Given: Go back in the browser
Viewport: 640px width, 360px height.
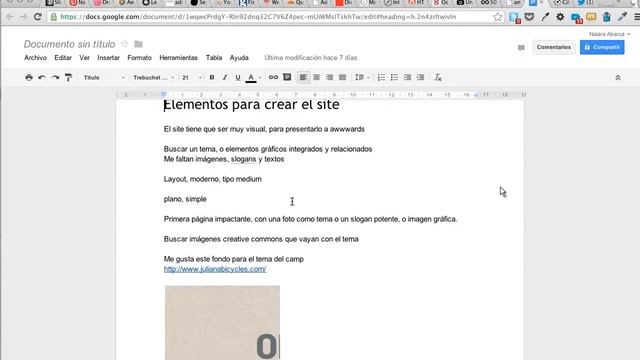Looking at the screenshot, I should 10,17.
